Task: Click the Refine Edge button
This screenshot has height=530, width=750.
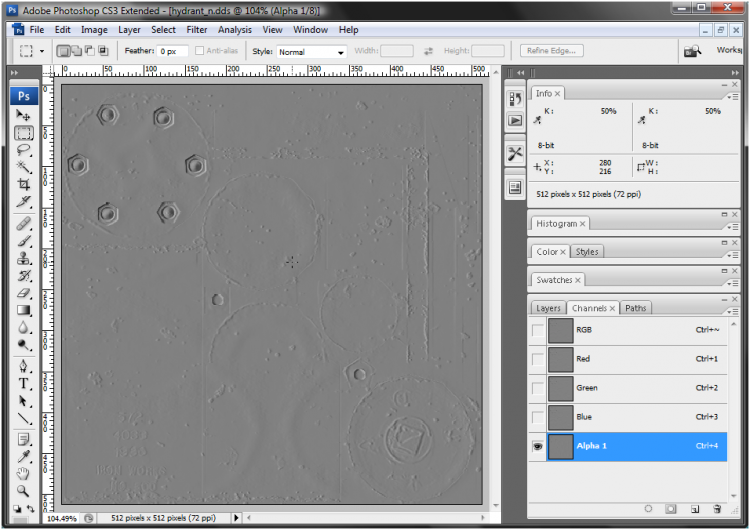Action: point(552,51)
